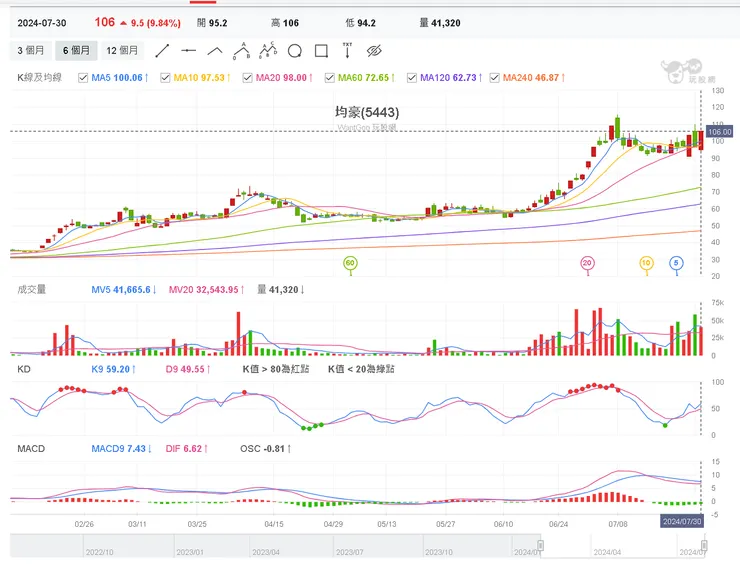Click the 02/26 date axis label
Viewport: 740px width, 569px height.
point(84,524)
